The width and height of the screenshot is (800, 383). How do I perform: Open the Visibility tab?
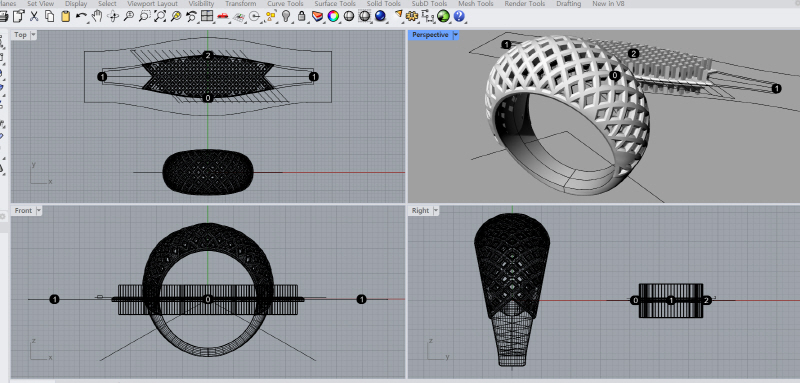202,4
